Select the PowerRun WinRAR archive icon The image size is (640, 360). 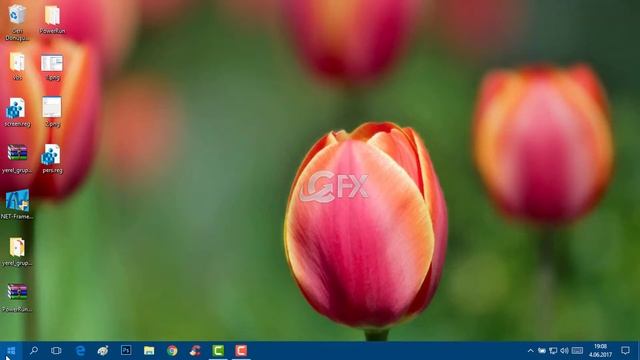pyautogui.click(x=17, y=298)
